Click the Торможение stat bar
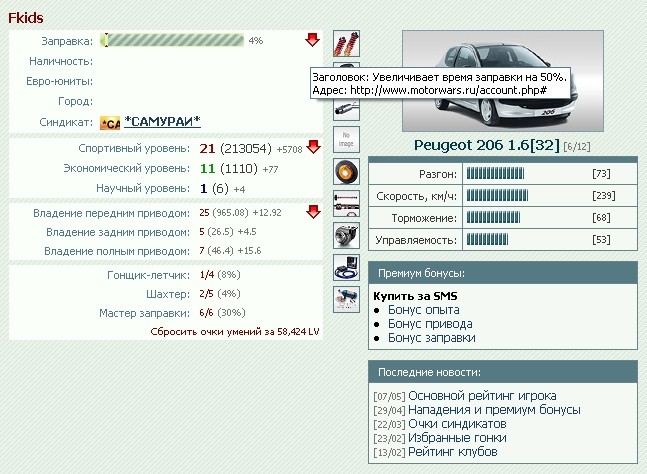The width and height of the screenshot is (647, 474). pos(494,217)
